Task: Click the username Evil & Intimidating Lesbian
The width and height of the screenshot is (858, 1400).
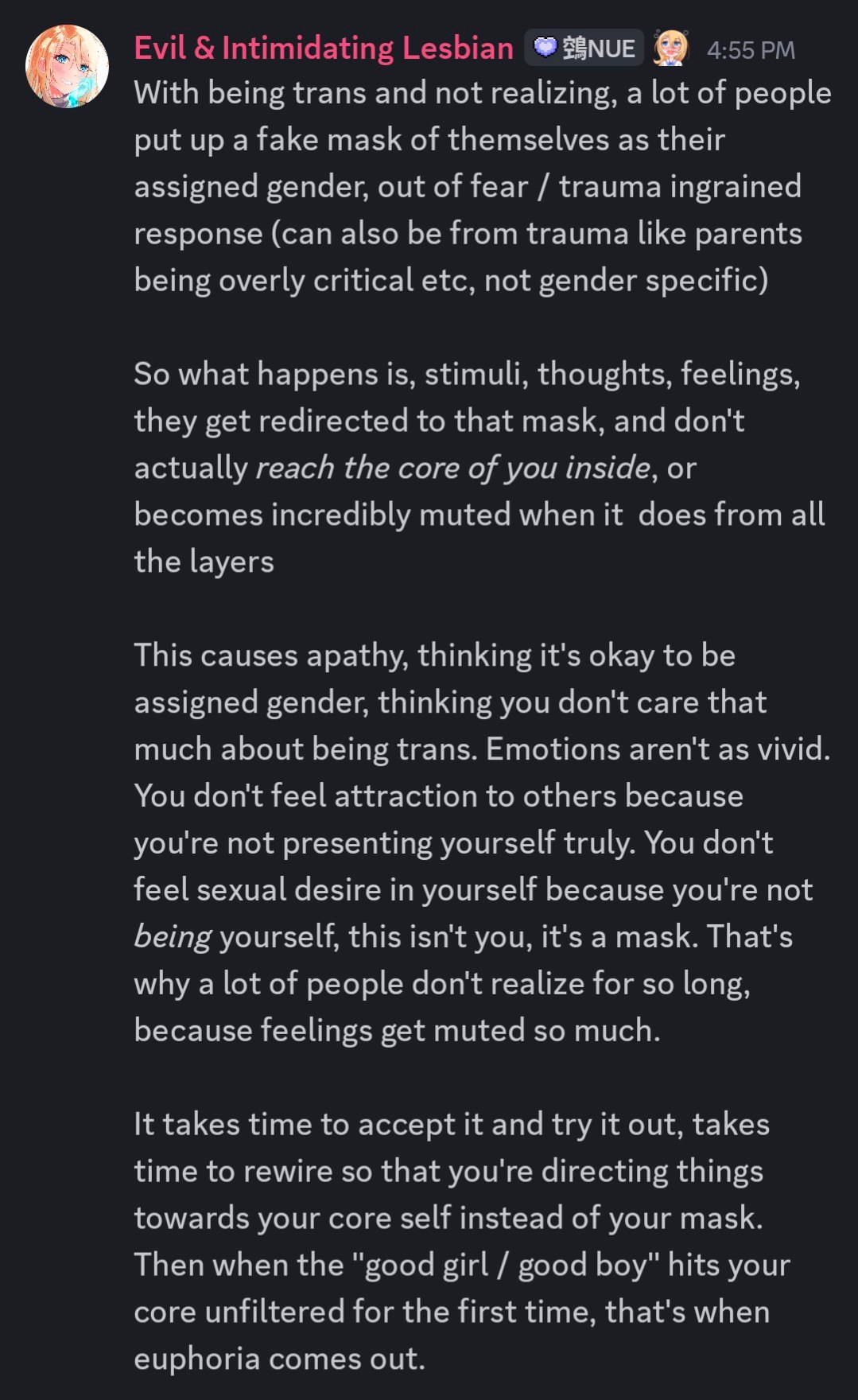Action: pos(324,49)
